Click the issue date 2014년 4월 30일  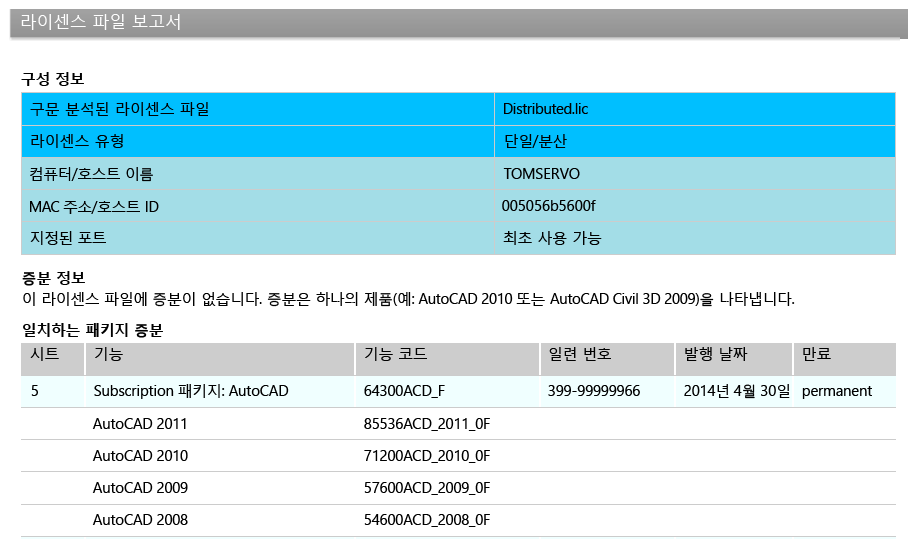pyautogui.click(x=737, y=391)
